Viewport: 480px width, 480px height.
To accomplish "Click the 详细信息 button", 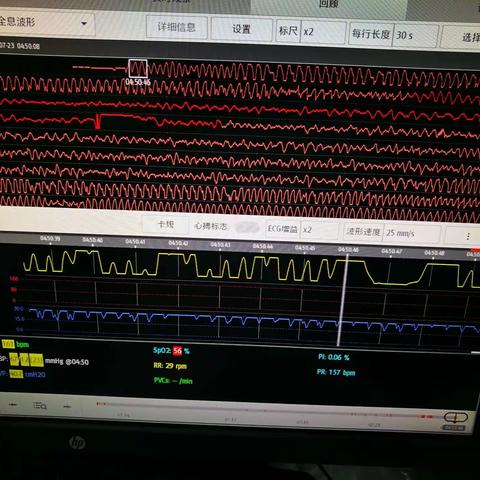I will click(x=177, y=27).
